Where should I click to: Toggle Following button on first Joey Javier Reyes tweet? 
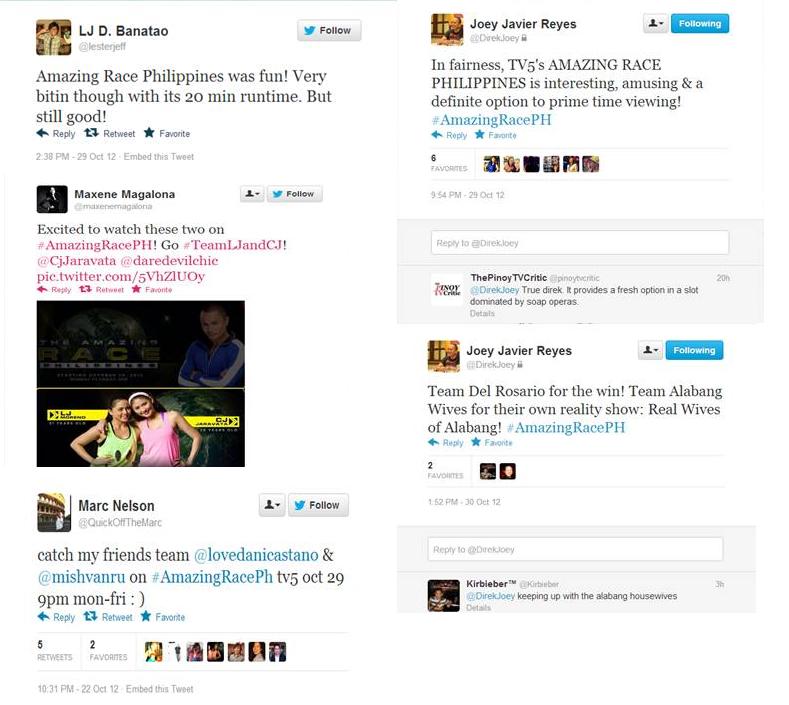point(699,24)
